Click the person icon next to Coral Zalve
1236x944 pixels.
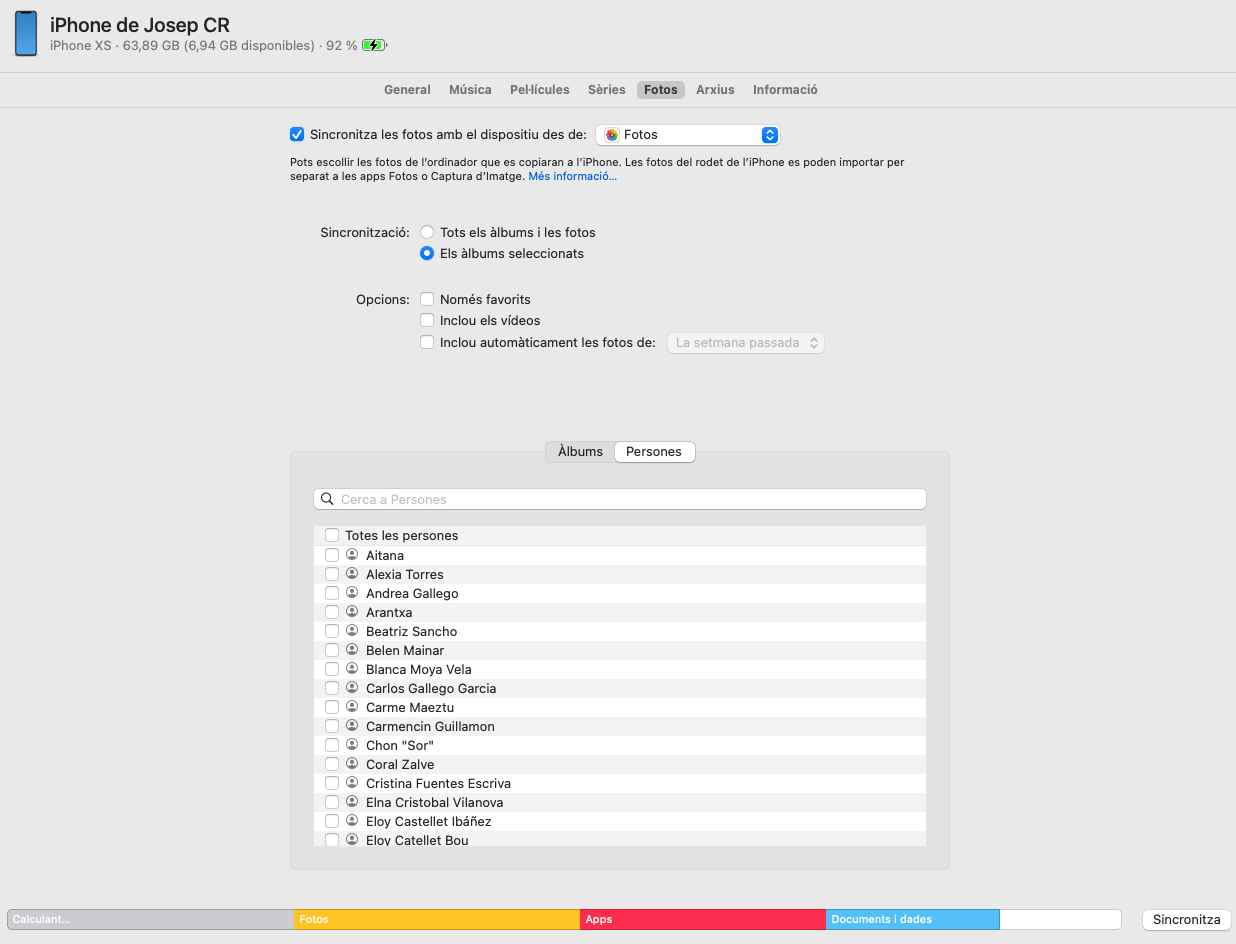point(352,763)
